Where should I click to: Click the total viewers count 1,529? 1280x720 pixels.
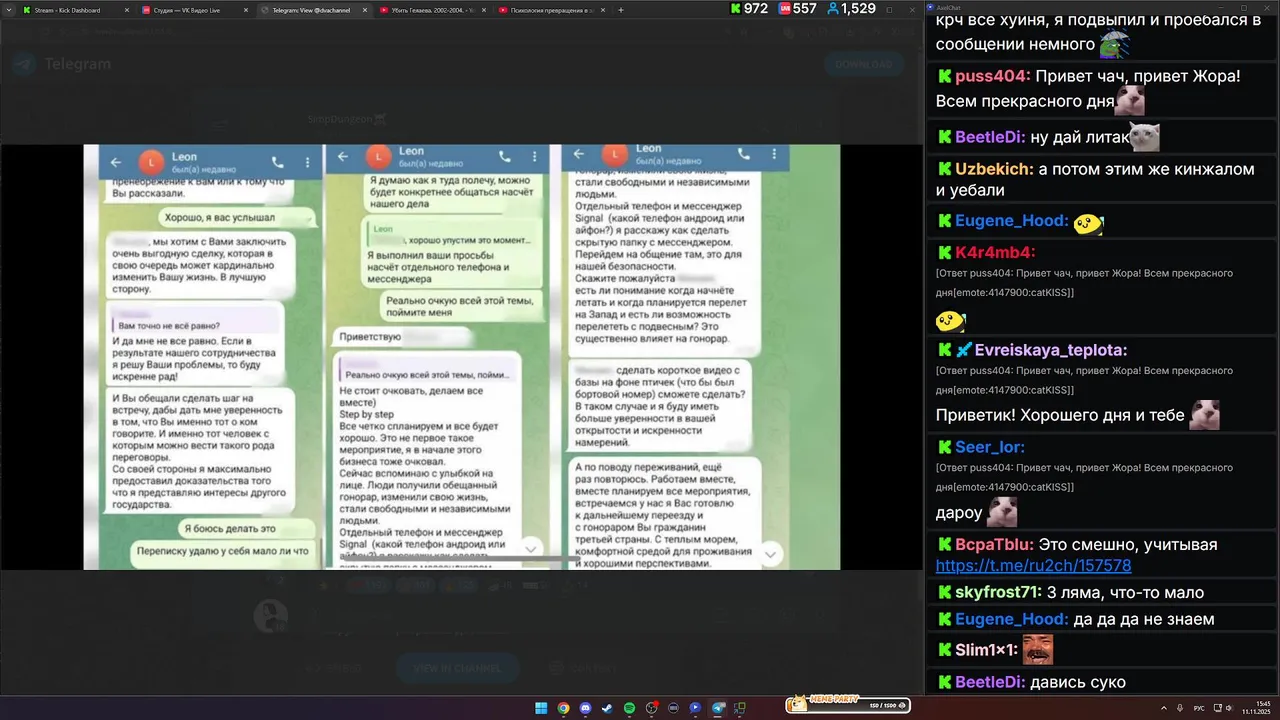point(851,9)
